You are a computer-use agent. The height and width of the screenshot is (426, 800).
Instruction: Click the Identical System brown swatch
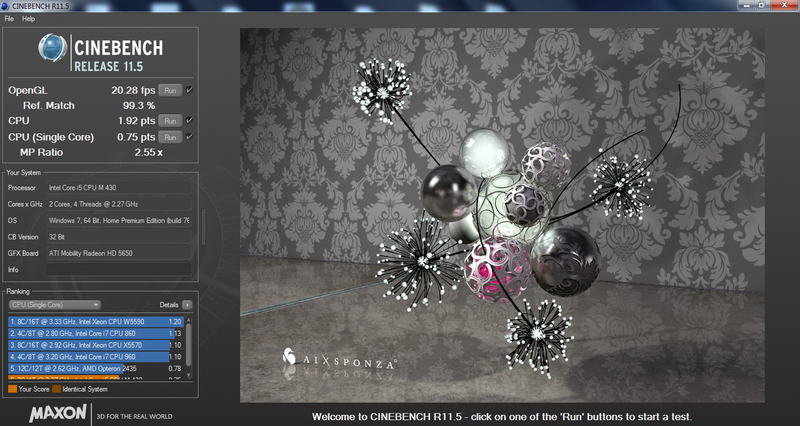(56, 389)
